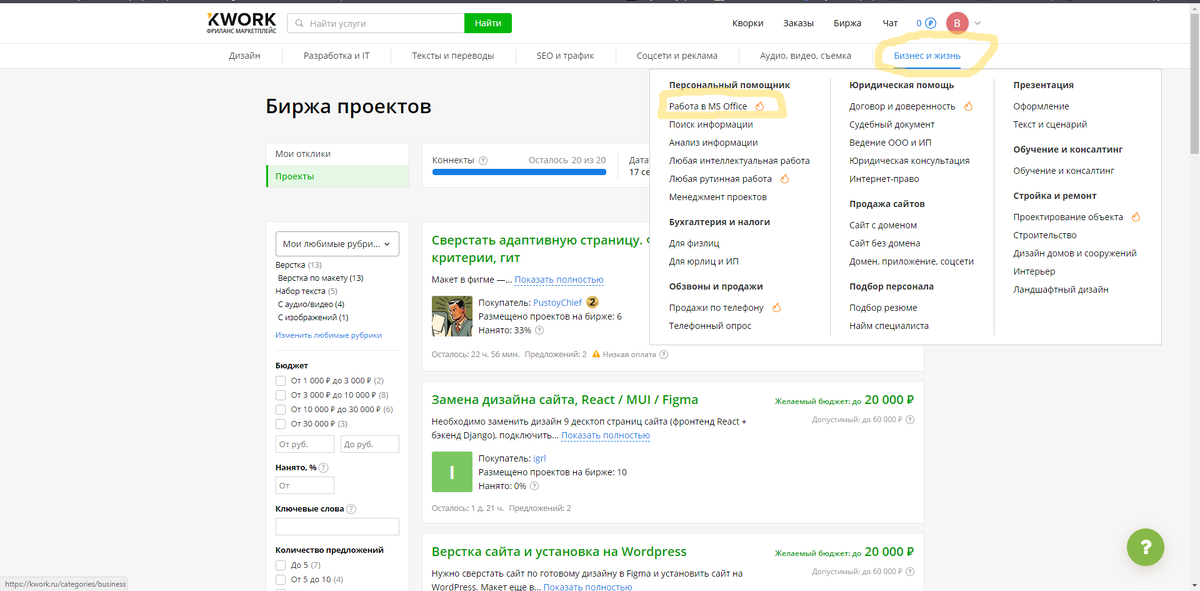Expand the profile menu chevron near avatar
Viewport: 1200px width, 591px height.
pos(977,21)
